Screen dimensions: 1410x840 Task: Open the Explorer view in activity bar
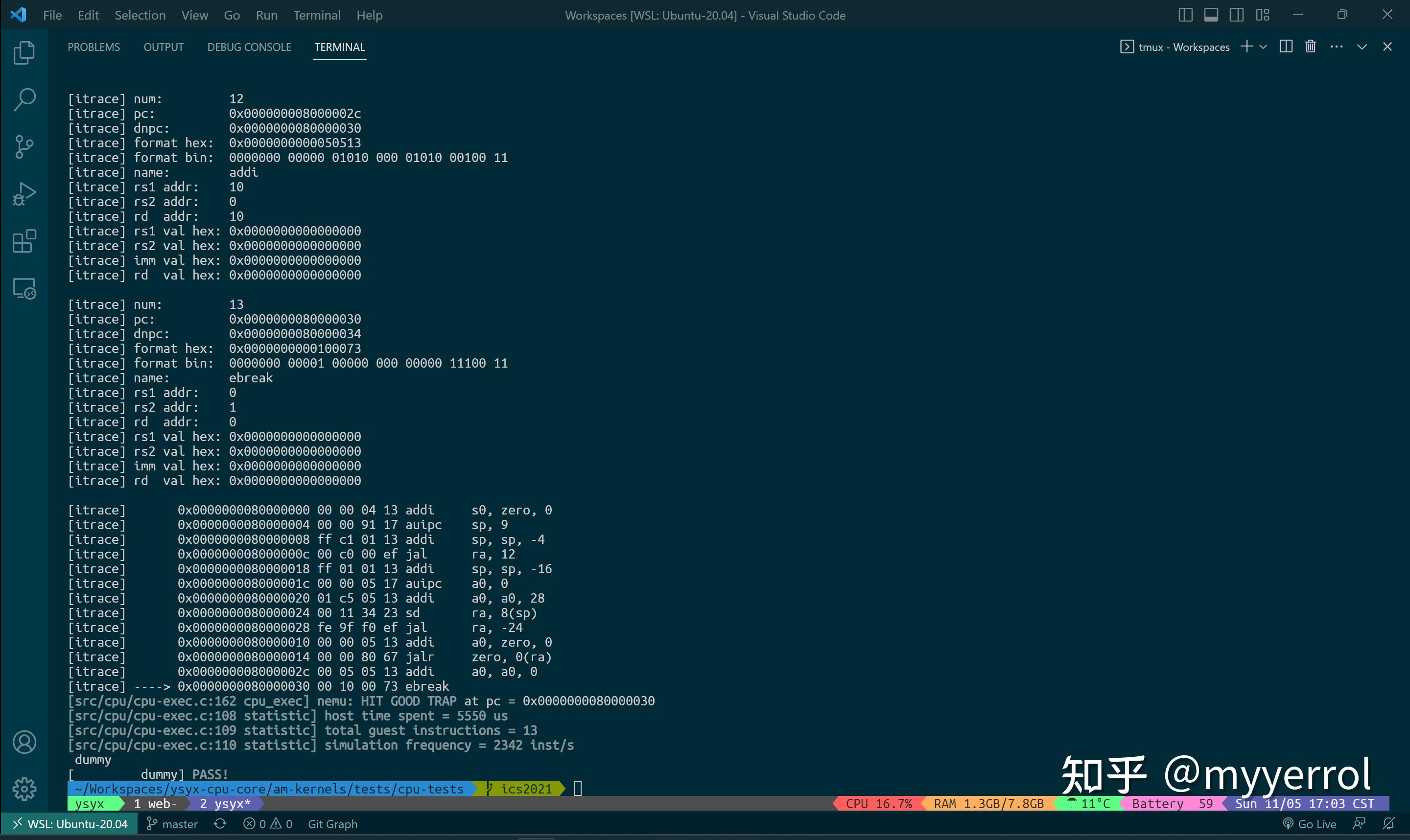point(24,53)
